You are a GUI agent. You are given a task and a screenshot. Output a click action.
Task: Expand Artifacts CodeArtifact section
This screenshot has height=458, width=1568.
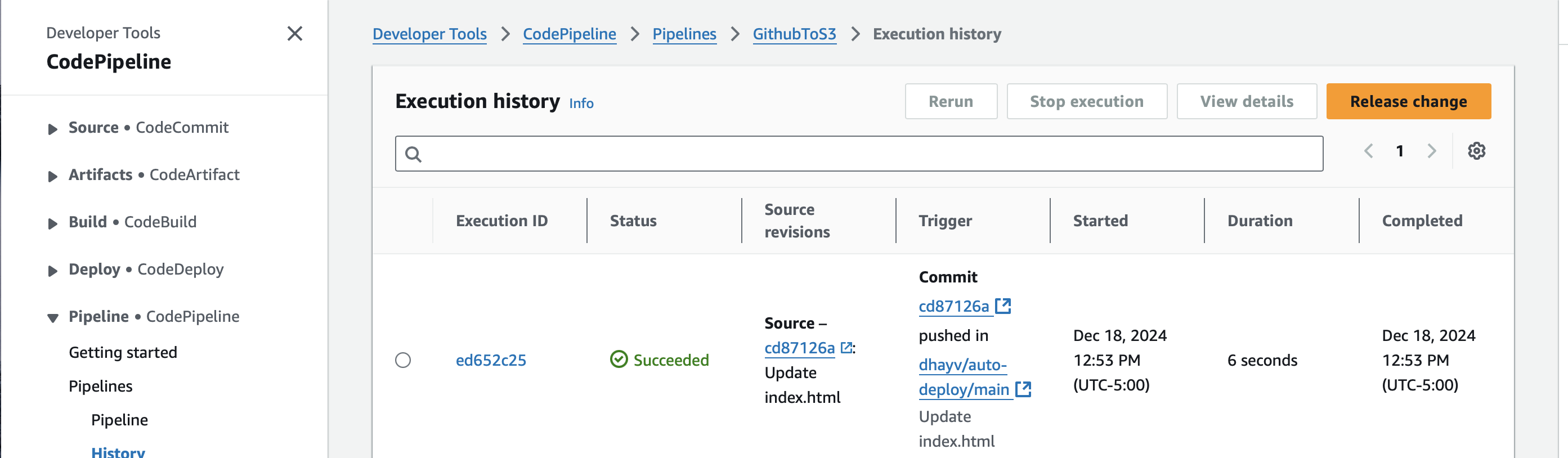click(x=53, y=176)
